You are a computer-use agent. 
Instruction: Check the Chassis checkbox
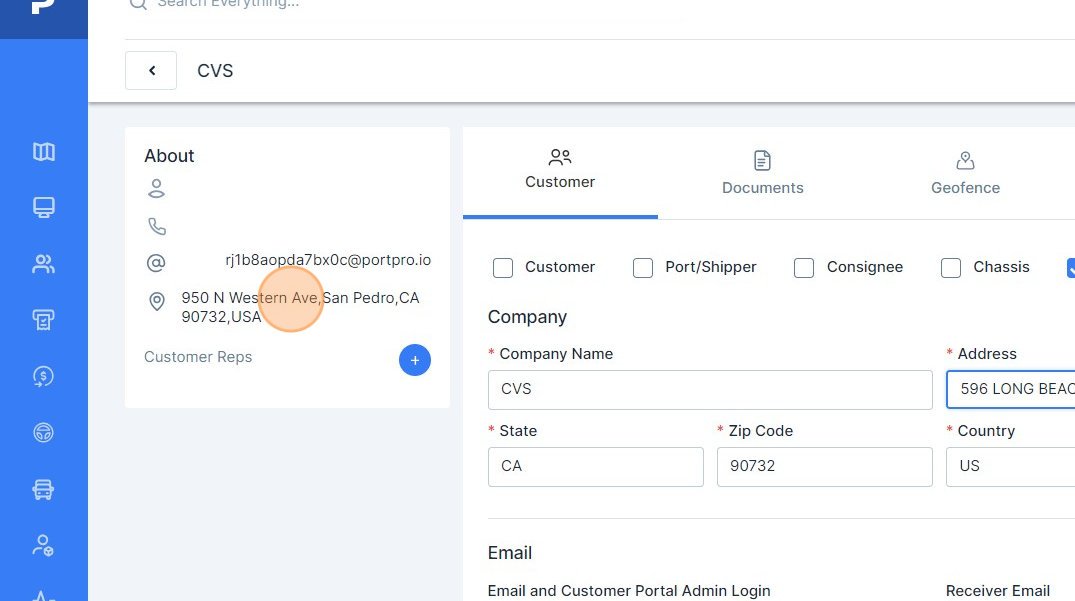(x=951, y=268)
